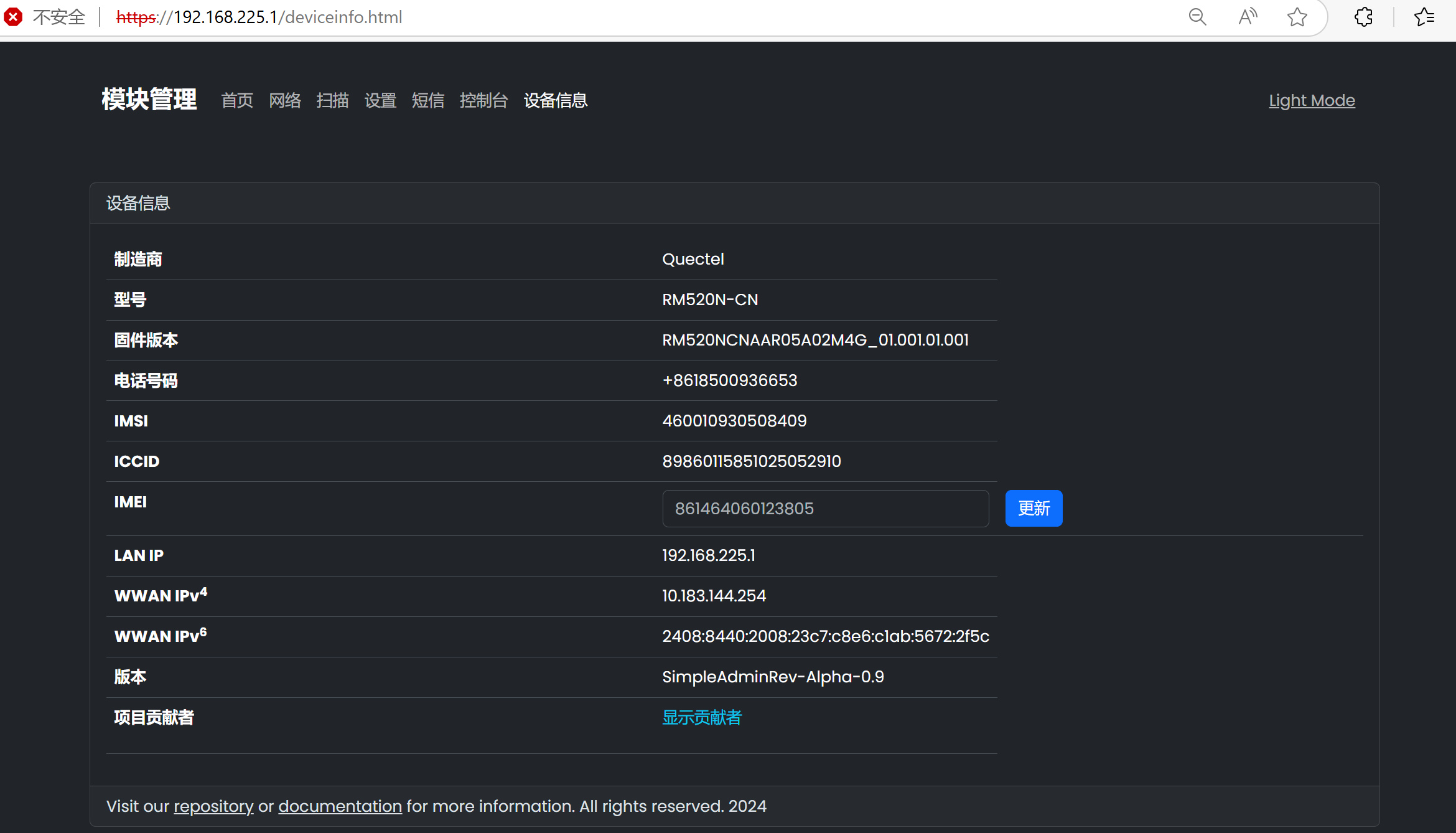Click the 模块管理 brand title

(x=149, y=100)
